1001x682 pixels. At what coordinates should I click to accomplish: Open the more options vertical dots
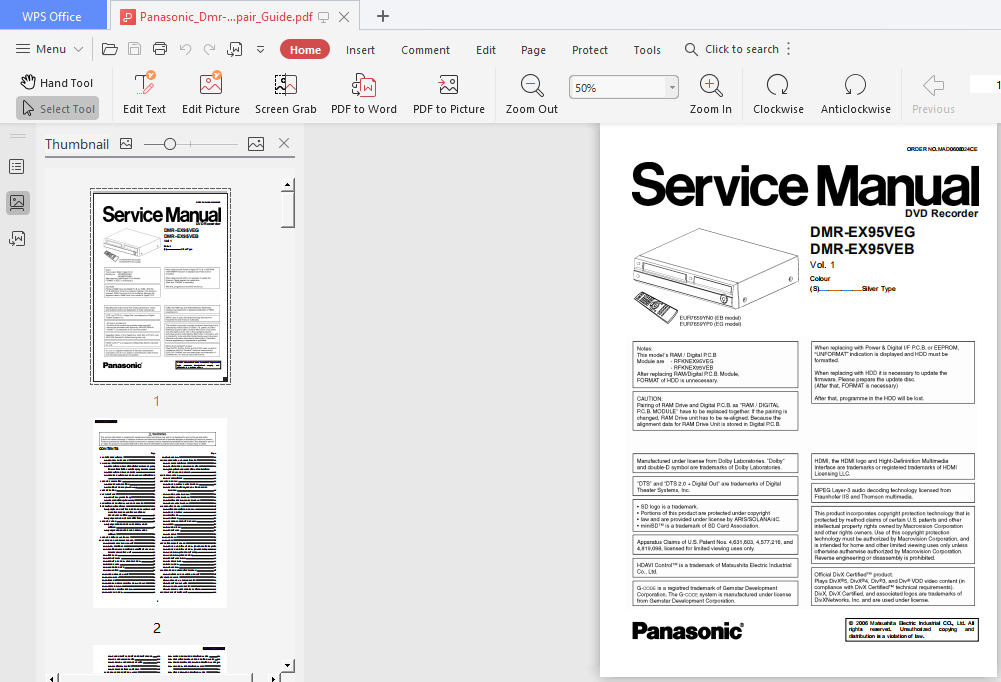click(x=789, y=49)
